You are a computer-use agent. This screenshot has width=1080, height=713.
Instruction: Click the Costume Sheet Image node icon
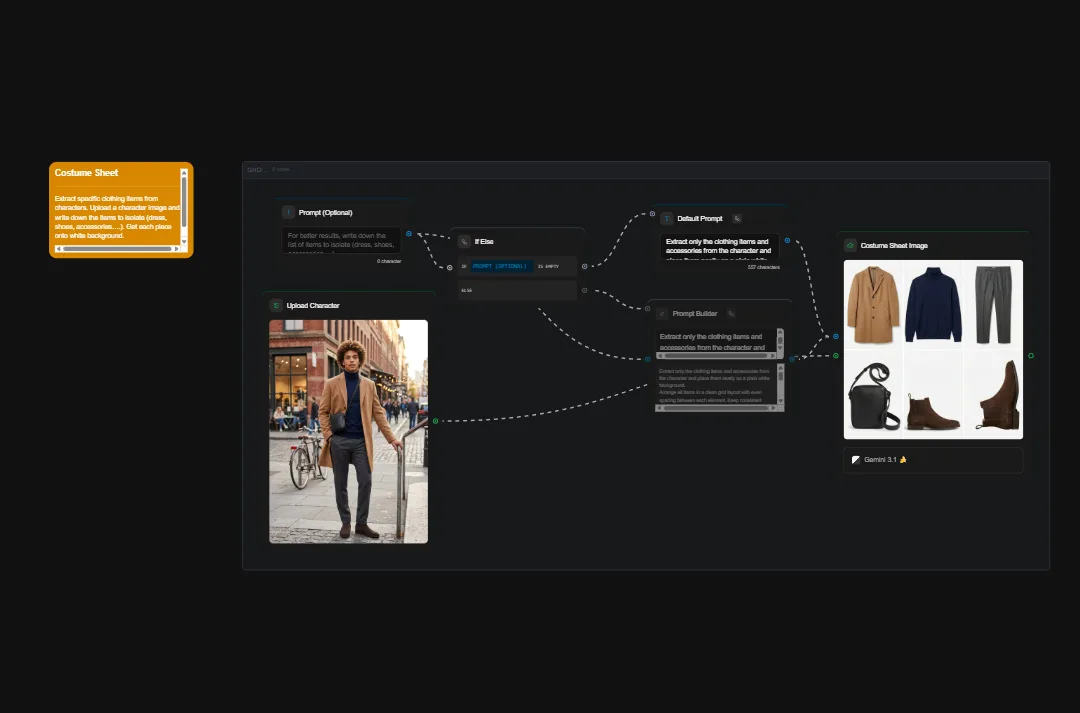[x=849, y=245]
